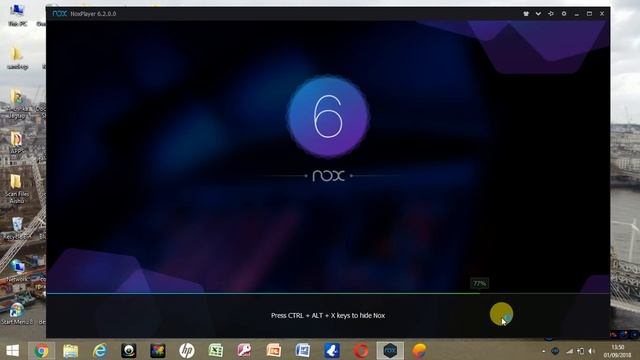Click the 77% loading percentage label
This screenshot has width=640, height=360.
point(480,283)
